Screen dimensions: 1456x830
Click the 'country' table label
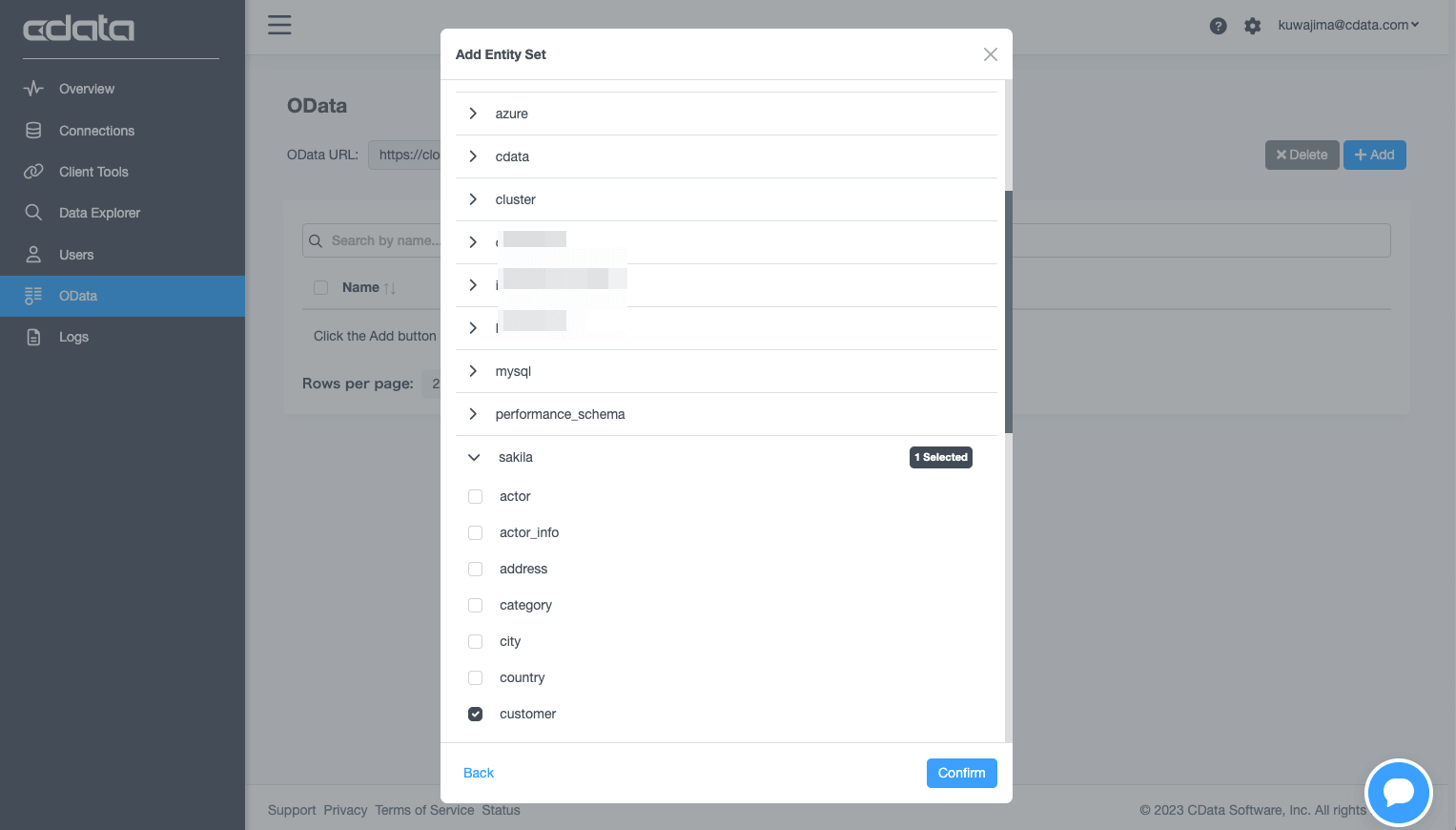tap(523, 677)
